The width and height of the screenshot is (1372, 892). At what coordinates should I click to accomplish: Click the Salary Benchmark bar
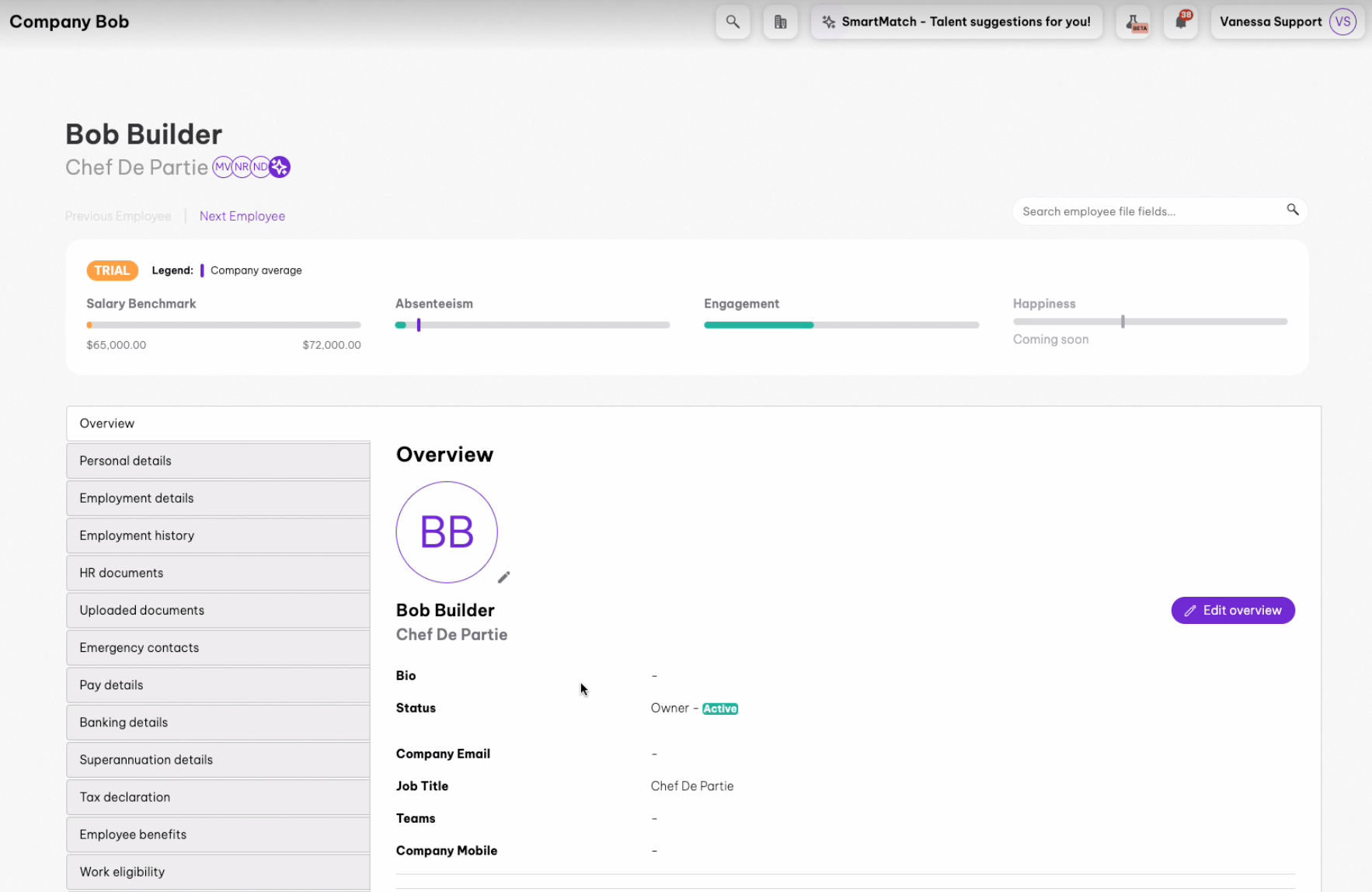click(224, 325)
